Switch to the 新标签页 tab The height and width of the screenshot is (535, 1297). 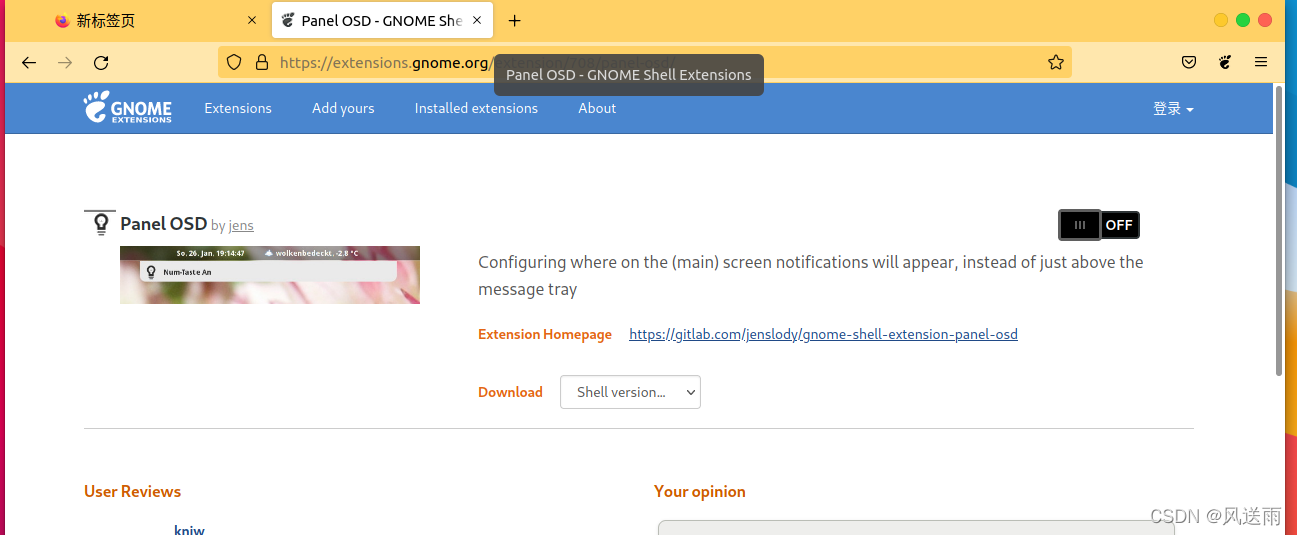[x=156, y=20]
